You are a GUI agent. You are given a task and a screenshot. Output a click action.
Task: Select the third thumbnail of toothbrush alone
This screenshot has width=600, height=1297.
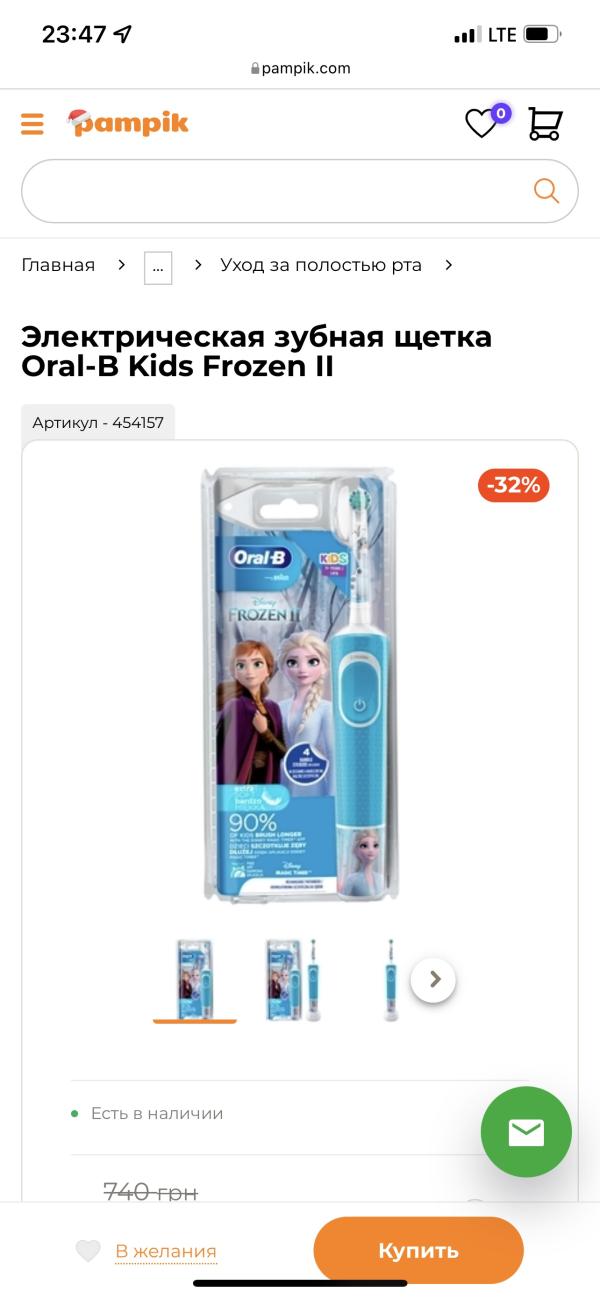[x=390, y=980]
